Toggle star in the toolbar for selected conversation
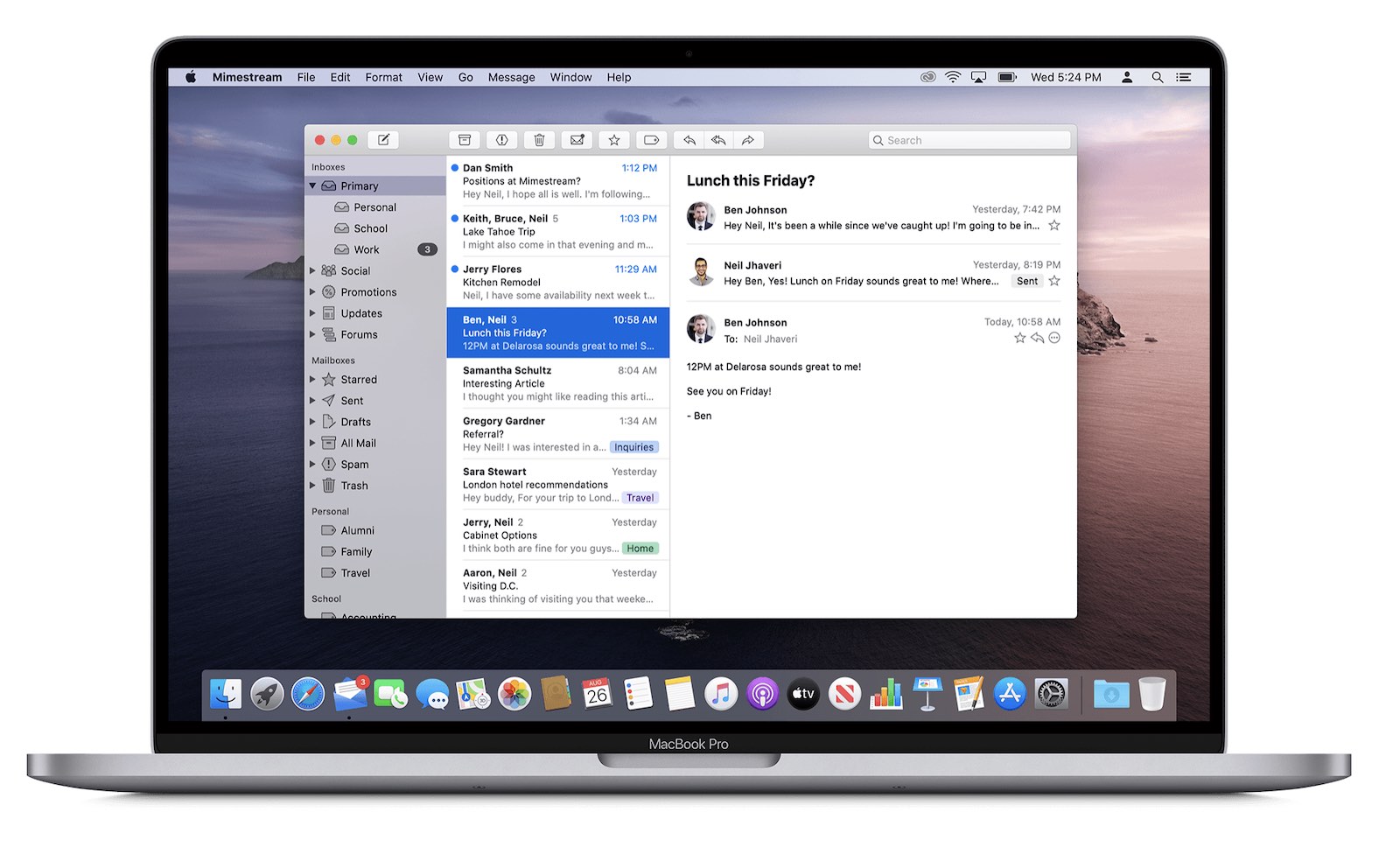Screen dimensions: 1400x868 pos(614,140)
